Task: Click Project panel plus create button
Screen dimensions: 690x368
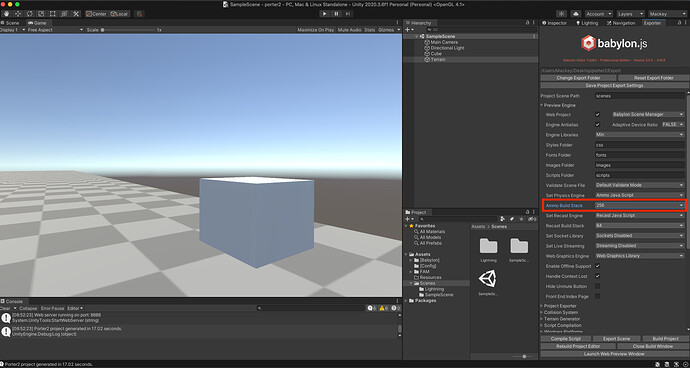Action: point(408,219)
